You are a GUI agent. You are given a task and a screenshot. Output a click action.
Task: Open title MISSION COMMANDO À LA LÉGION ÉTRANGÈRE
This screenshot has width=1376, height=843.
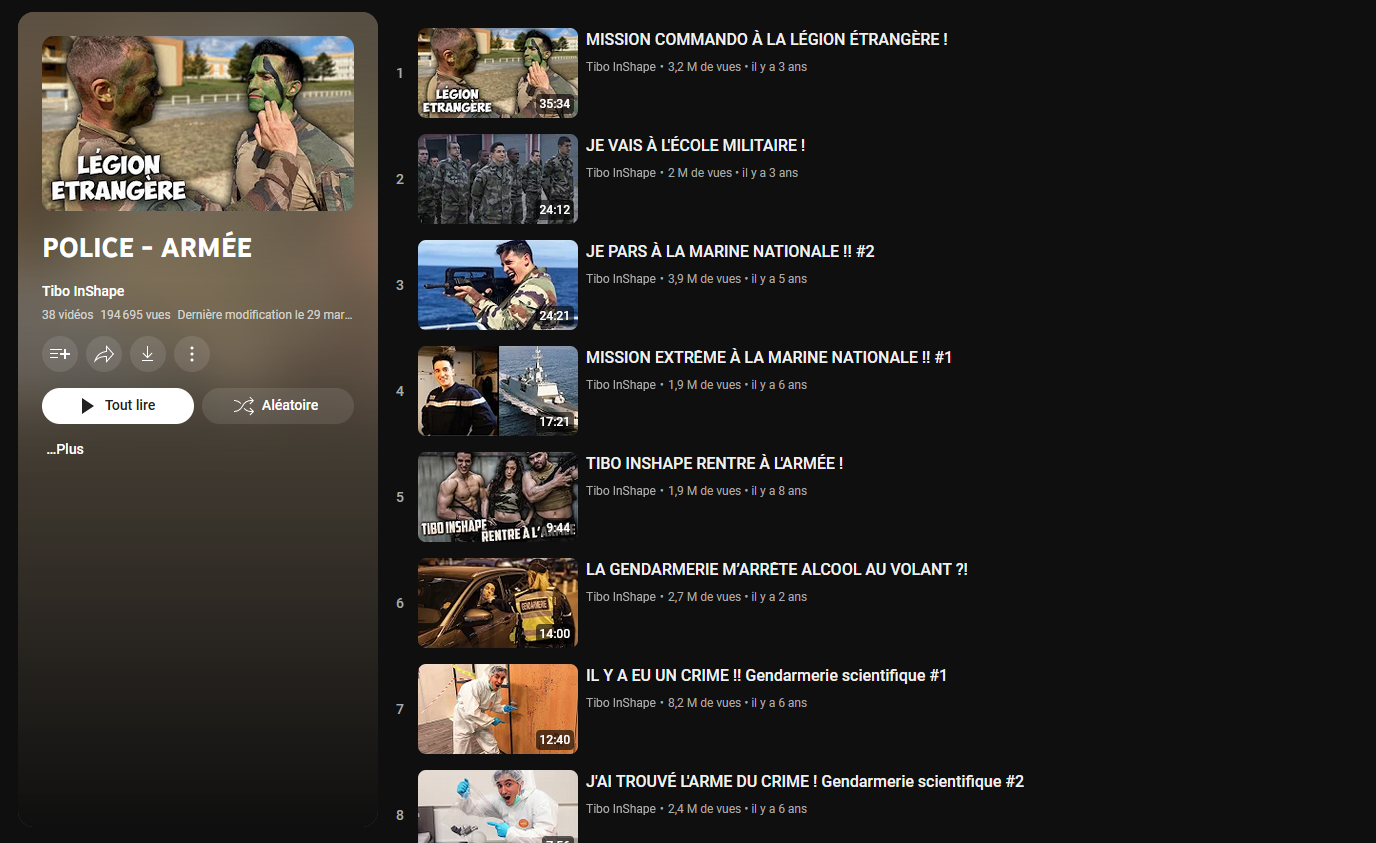(x=767, y=39)
